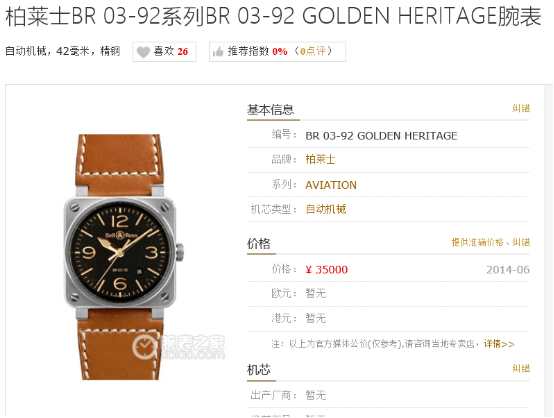Select the 机芯 section heading
Image resolution: width=554 pixels, height=418 pixels.
coord(259,370)
